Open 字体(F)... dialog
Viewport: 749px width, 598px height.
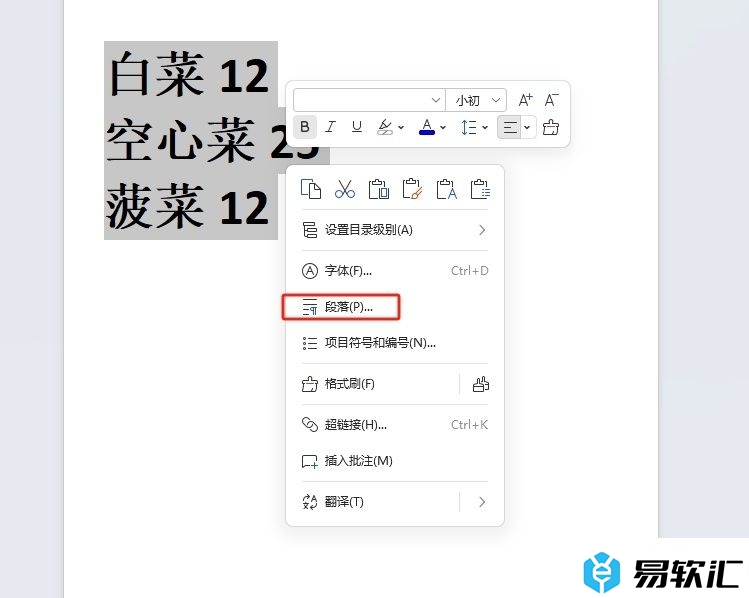[x=395, y=271]
